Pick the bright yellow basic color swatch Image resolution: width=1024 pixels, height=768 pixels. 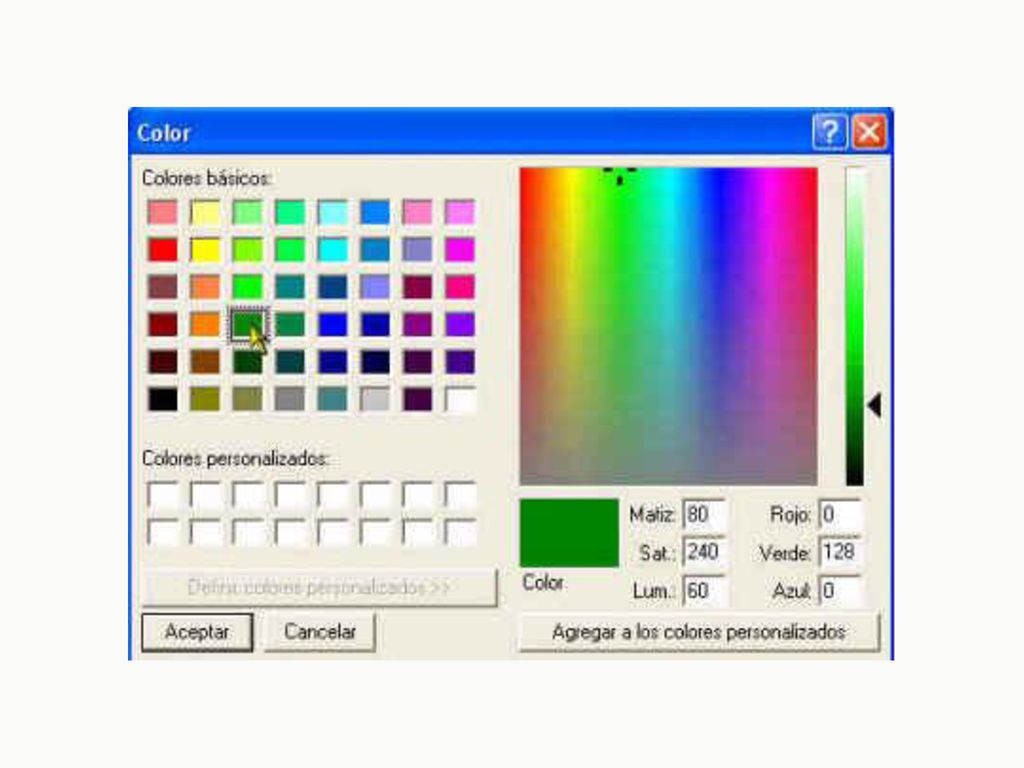(x=205, y=249)
